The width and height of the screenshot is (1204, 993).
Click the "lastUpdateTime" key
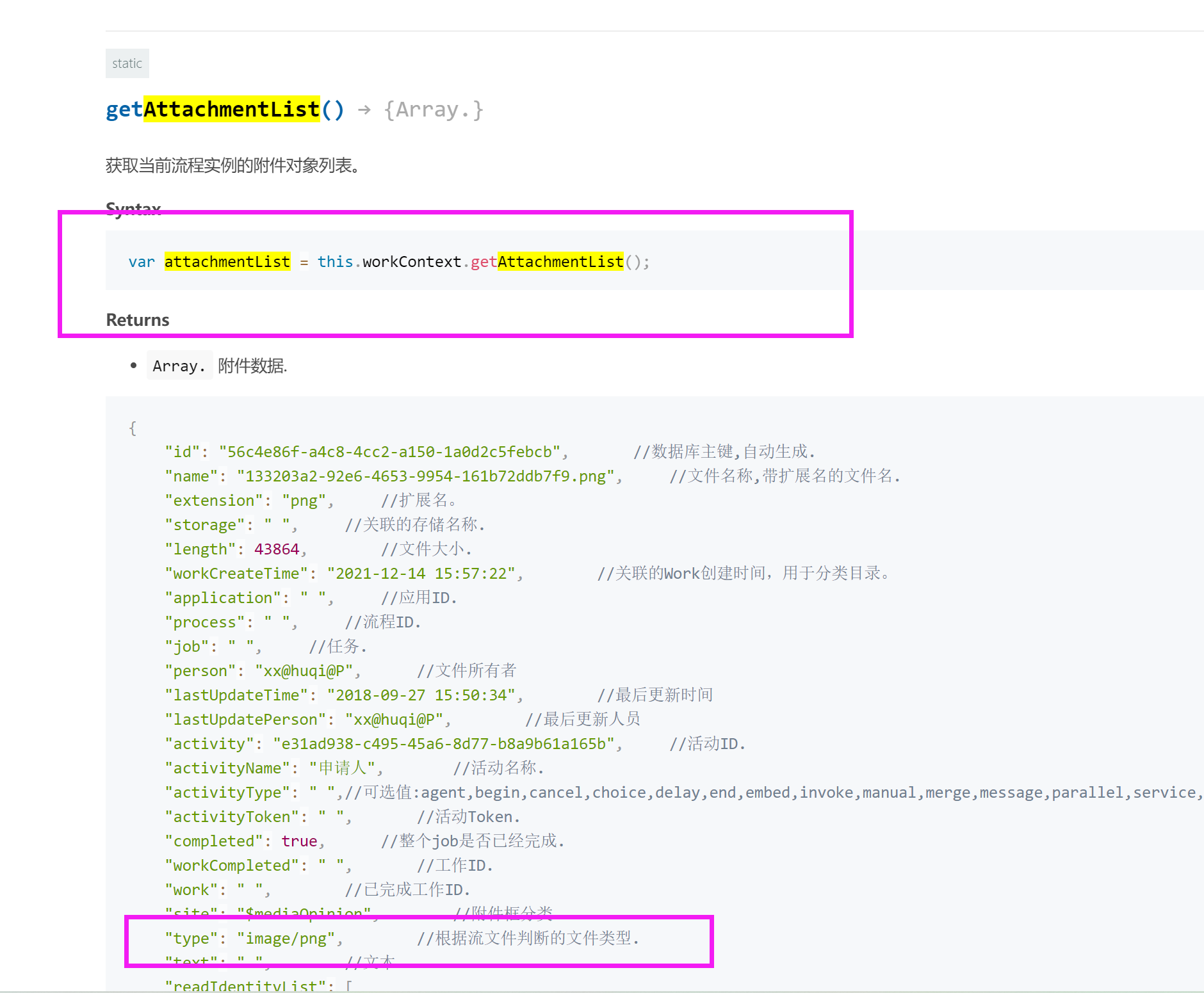coord(236,695)
